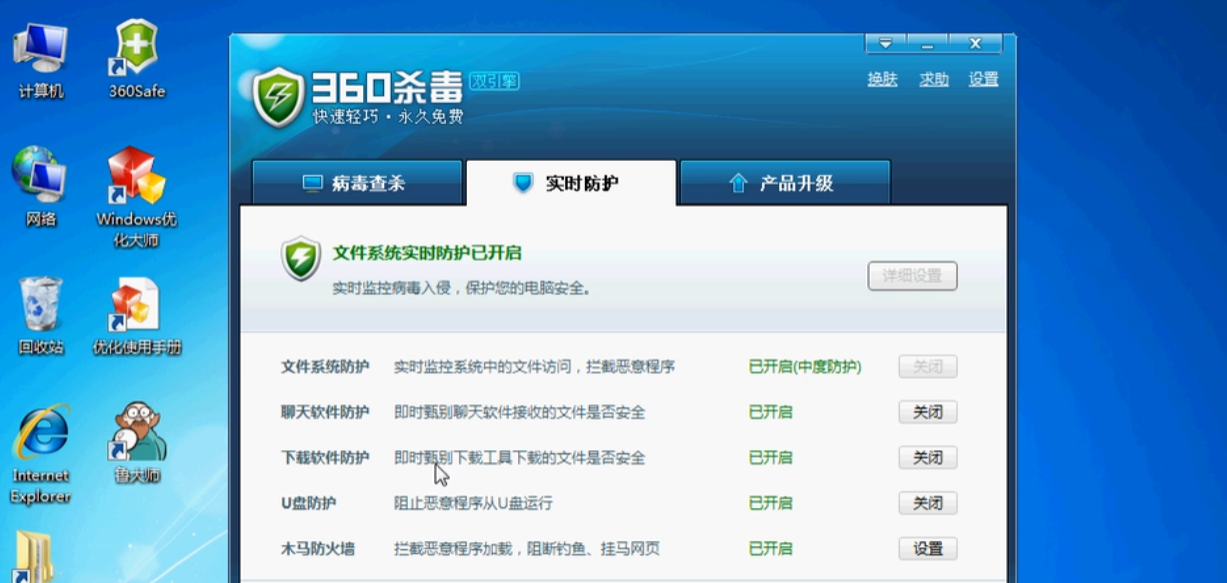Open the 设置 link in header
Screen dimensions: 1227x583
[x=984, y=79]
